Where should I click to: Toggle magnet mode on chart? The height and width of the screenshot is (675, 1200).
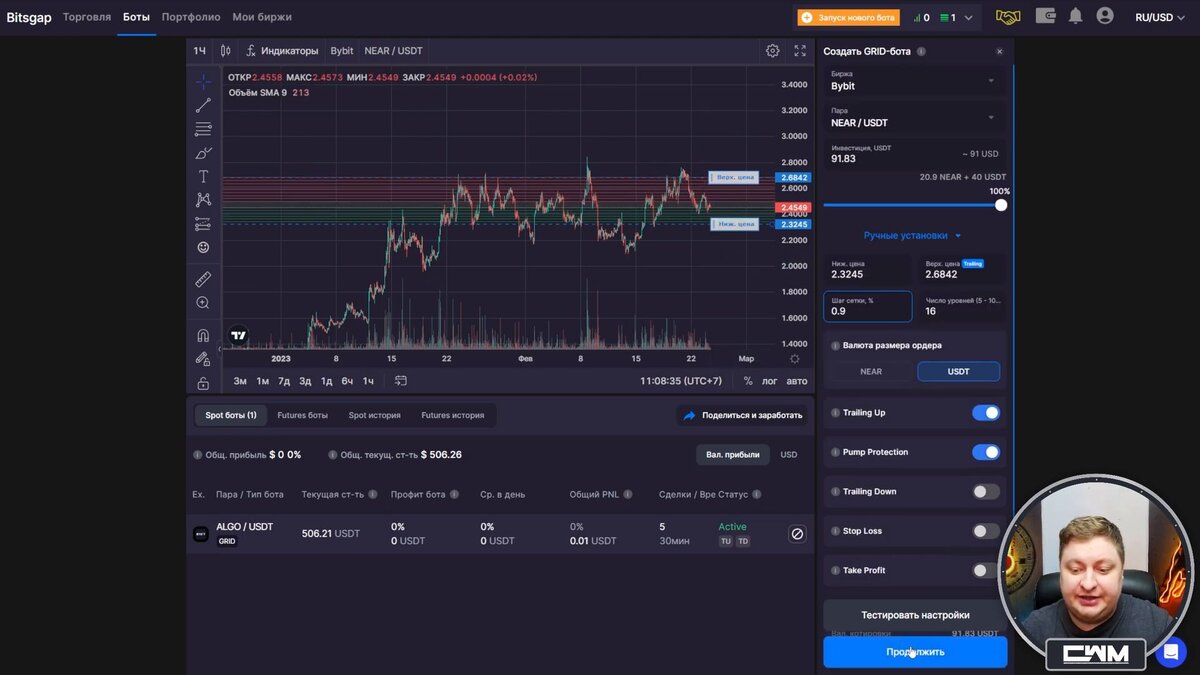tap(203, 335)
